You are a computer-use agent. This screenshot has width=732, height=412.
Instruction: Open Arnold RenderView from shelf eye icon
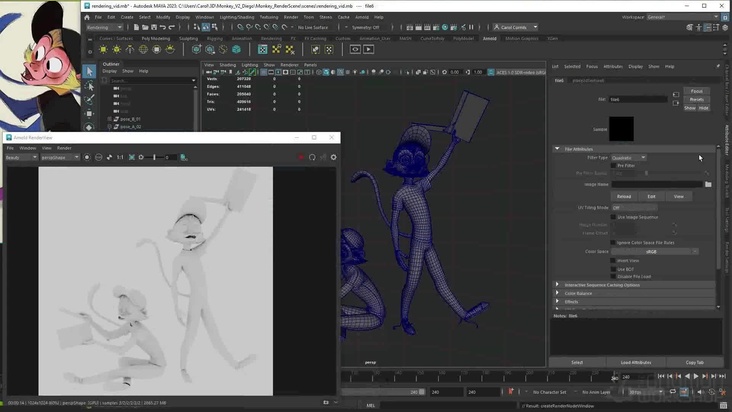click(x=355, y=49)
